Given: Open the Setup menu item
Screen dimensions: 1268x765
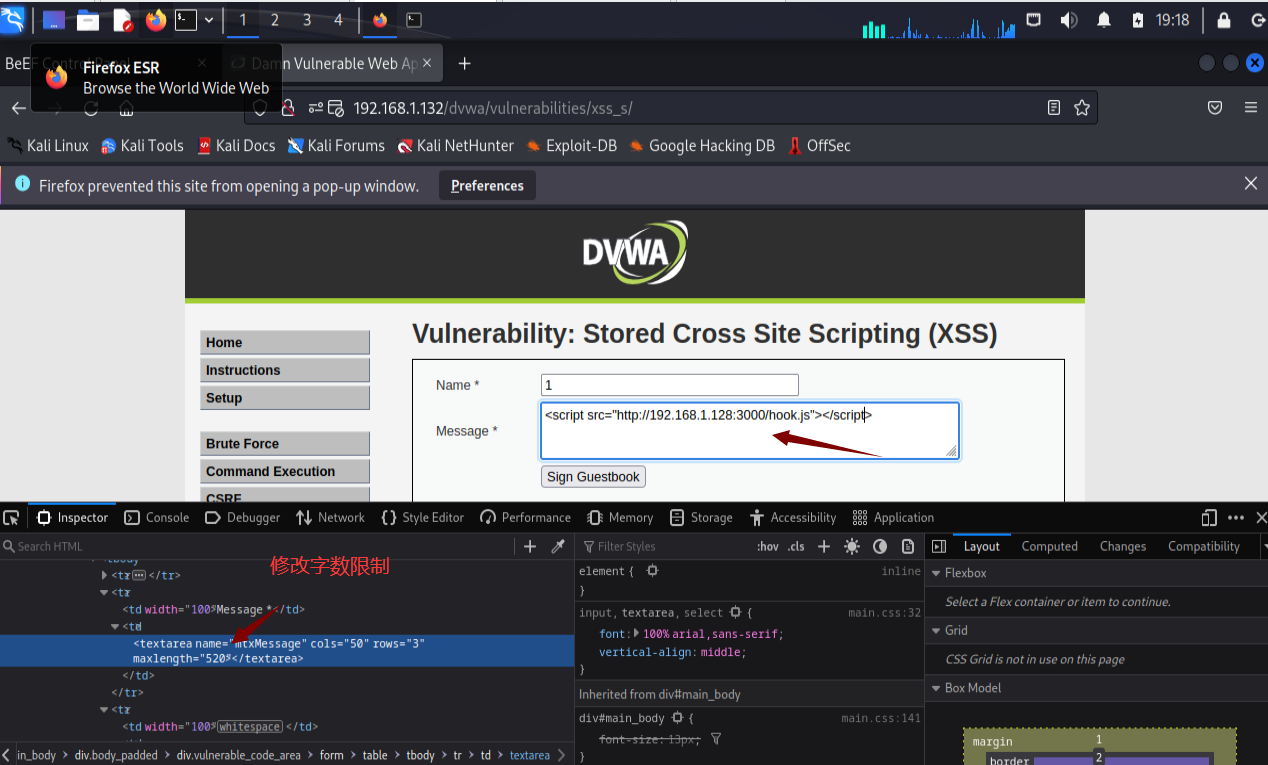Looking at the screenshot, I should pos(285,398).
